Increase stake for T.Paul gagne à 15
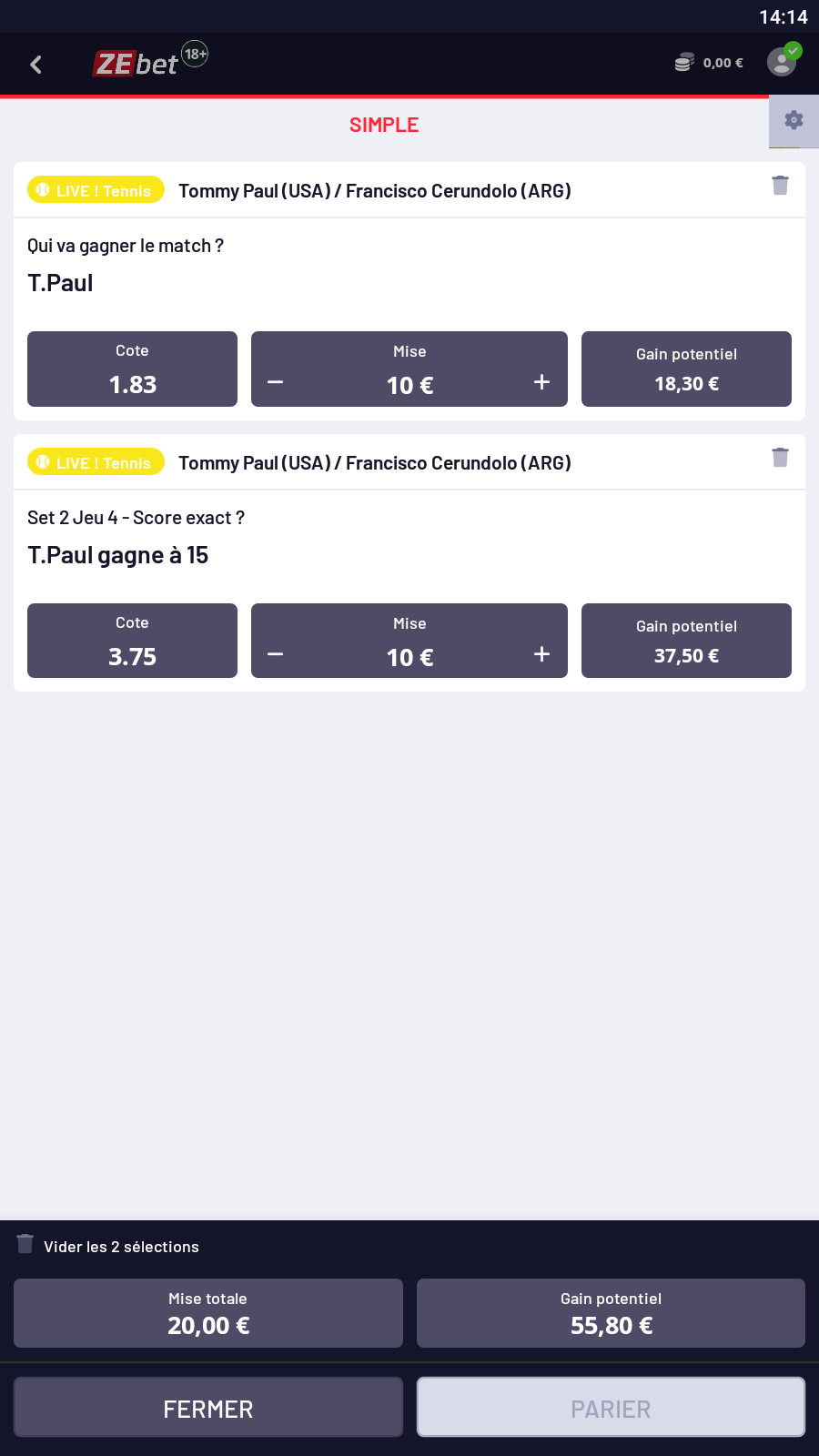819x1456 pixels. point(541,654)
